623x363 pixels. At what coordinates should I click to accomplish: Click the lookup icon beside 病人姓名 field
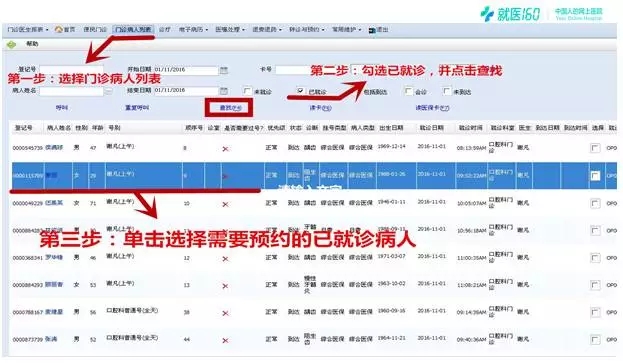click(x=108, y=91)
